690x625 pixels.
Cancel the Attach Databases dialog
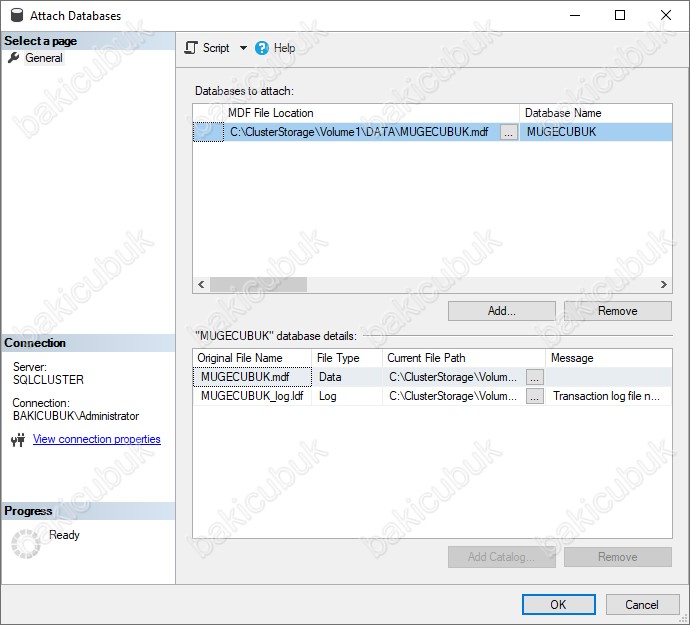[641, 604]
